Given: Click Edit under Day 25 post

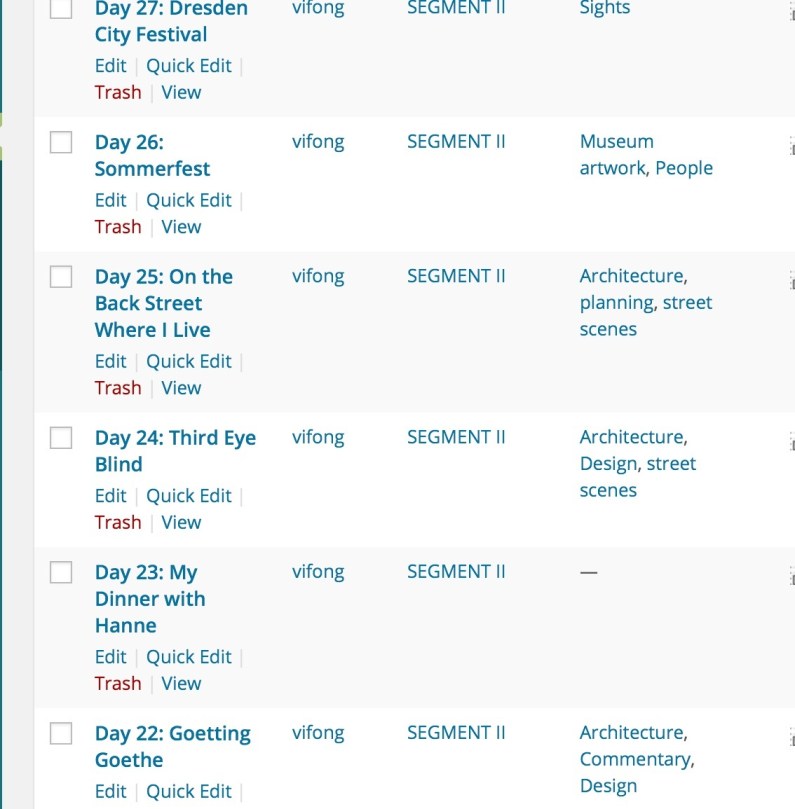Looking at the screenshot, I should 110,362.
